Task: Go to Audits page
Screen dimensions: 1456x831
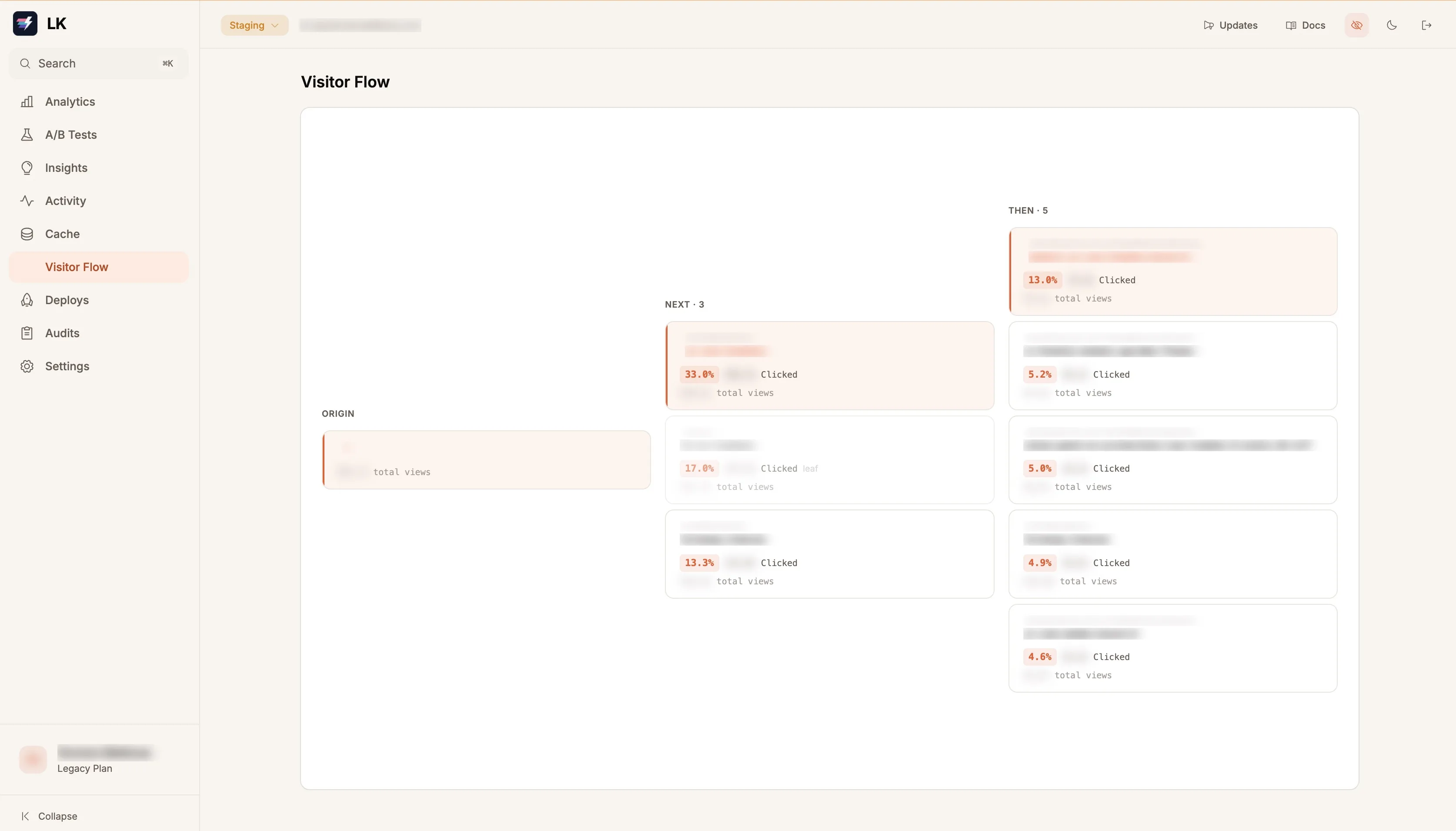Action: pyautogui.click(x=99, y=333)
